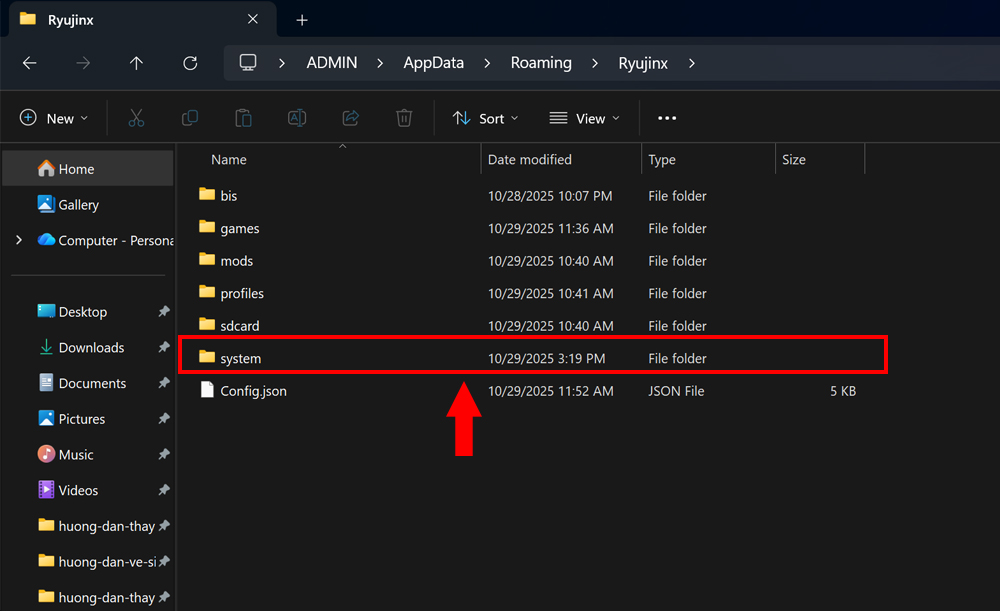This screenshot has height=611, width=1000.
Task: Open the View layout dropdown
Action: (584, 118)
